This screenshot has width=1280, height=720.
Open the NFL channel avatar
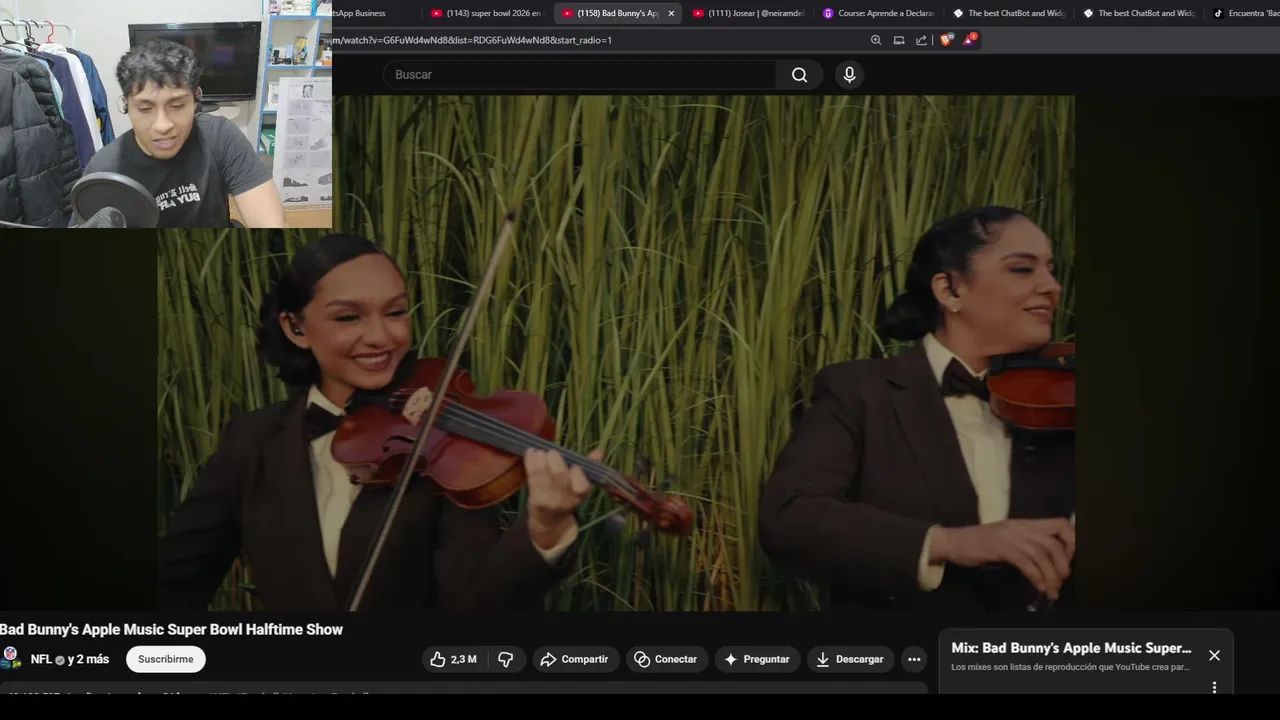[x=11, y=657]
